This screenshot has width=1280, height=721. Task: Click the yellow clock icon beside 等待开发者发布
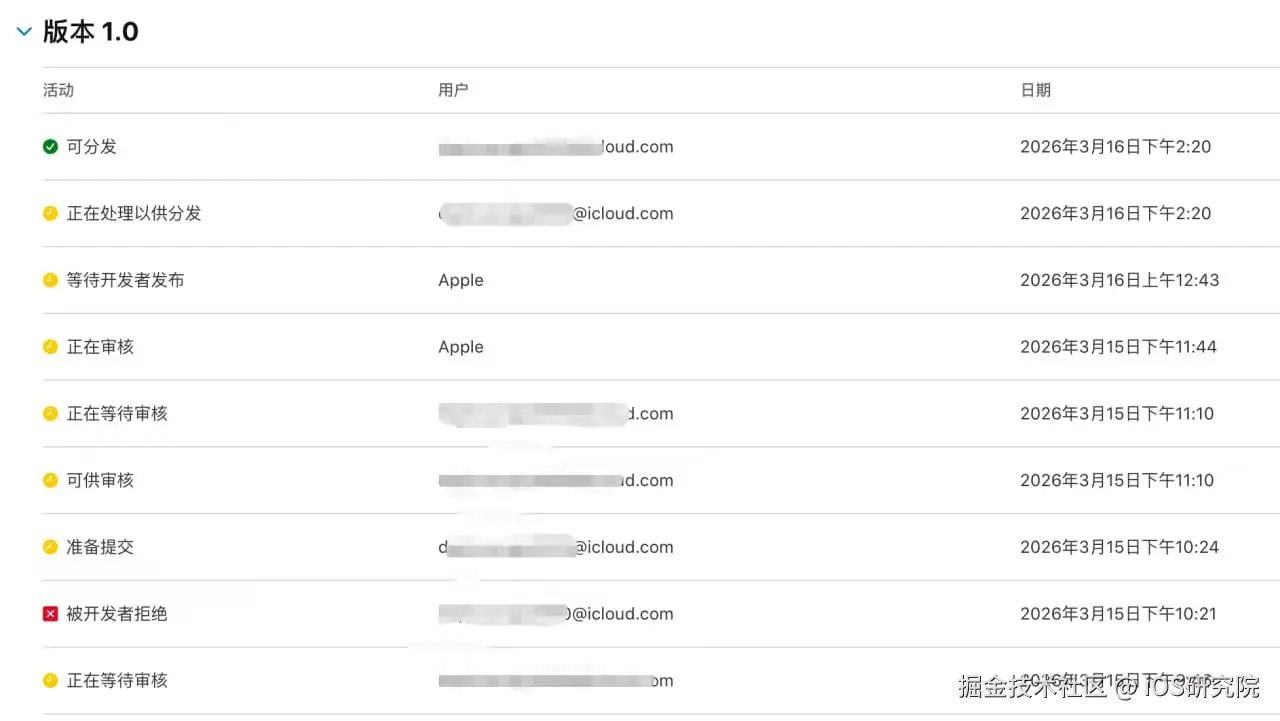click(50, 280)
